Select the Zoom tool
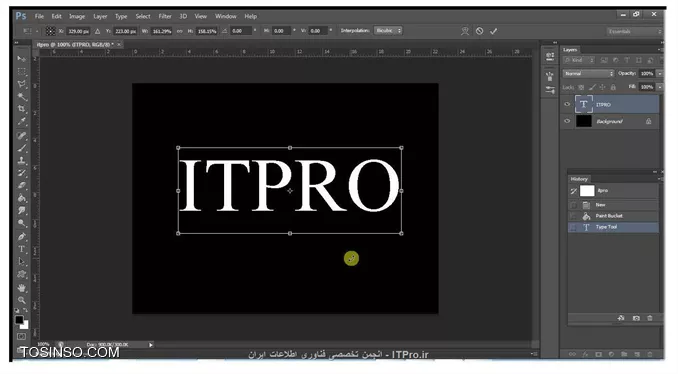Image resolution: width=678 pixels, height=374 pixels. [x=22, y=300]
